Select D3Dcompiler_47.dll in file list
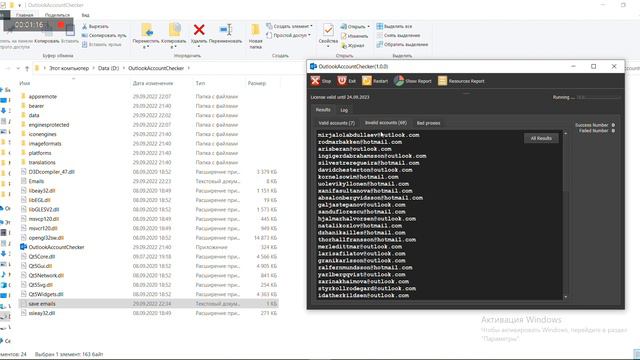640x360 pixels. point(51,172)
